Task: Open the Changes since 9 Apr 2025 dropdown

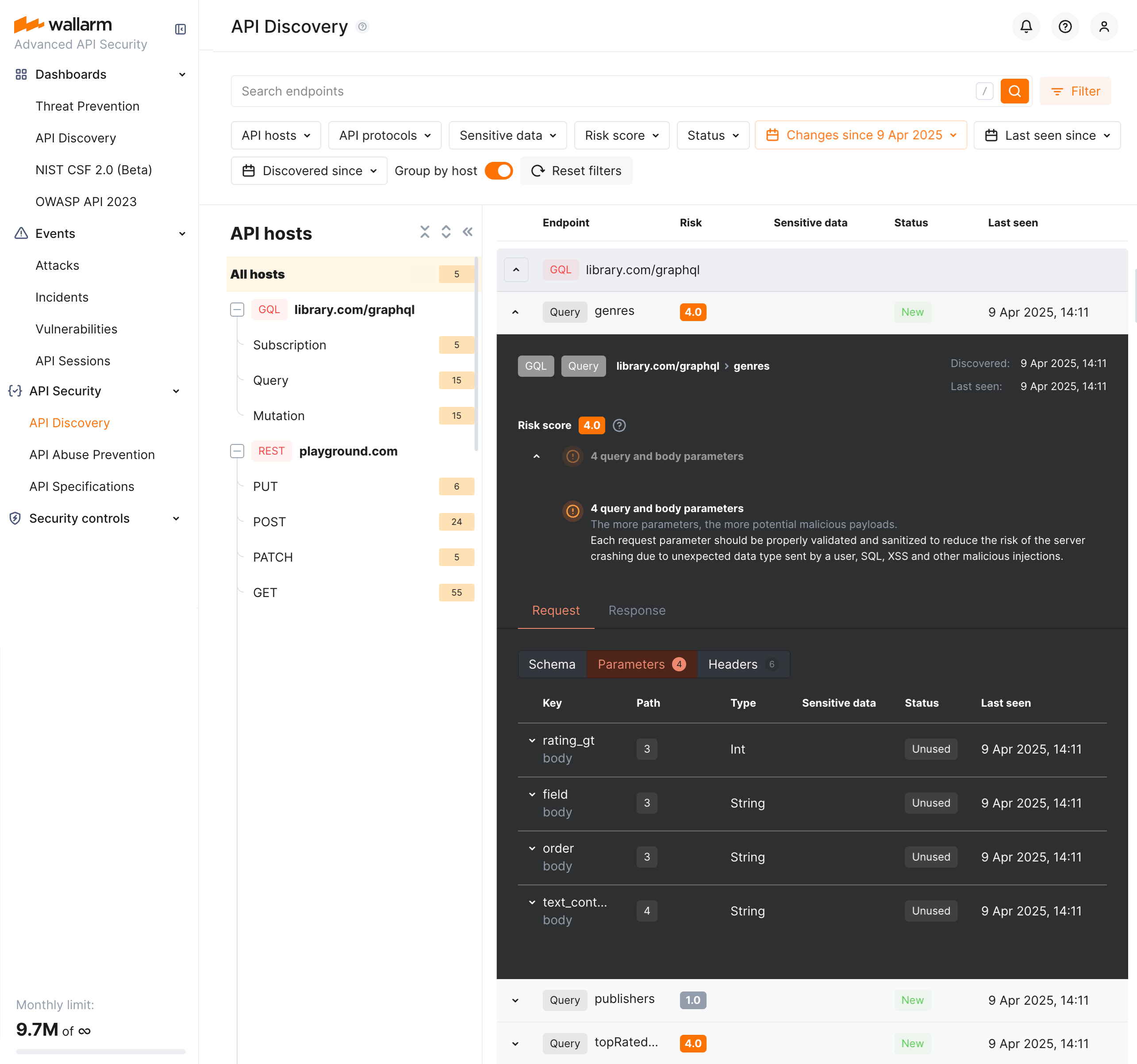Action: [x=860, y=135]
